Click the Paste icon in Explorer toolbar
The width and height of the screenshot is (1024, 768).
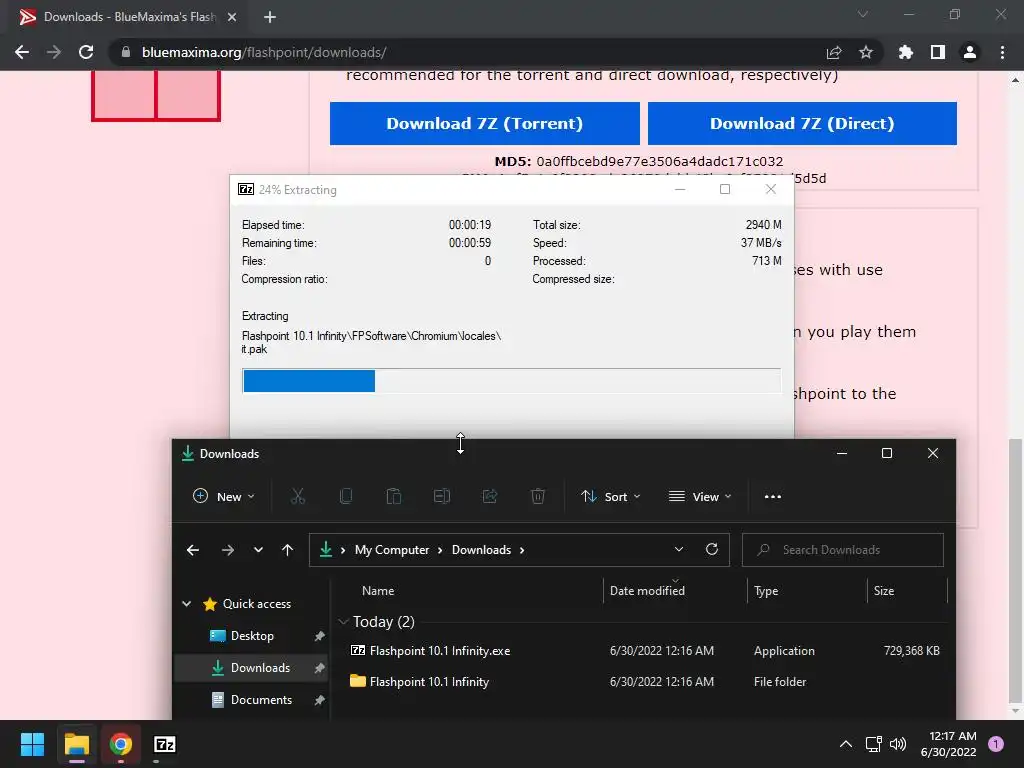(394, 496)
